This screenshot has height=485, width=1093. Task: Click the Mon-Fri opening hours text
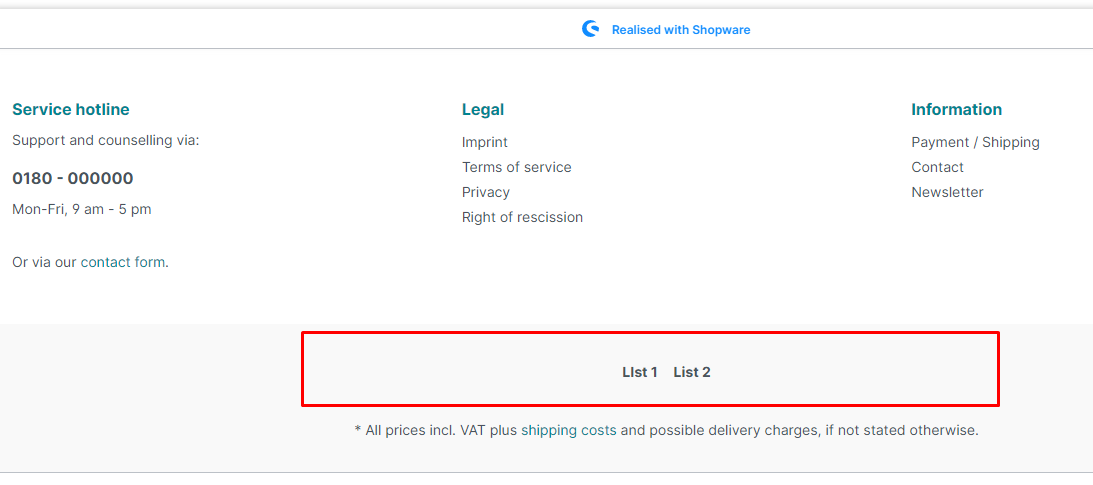click(82, 209)
